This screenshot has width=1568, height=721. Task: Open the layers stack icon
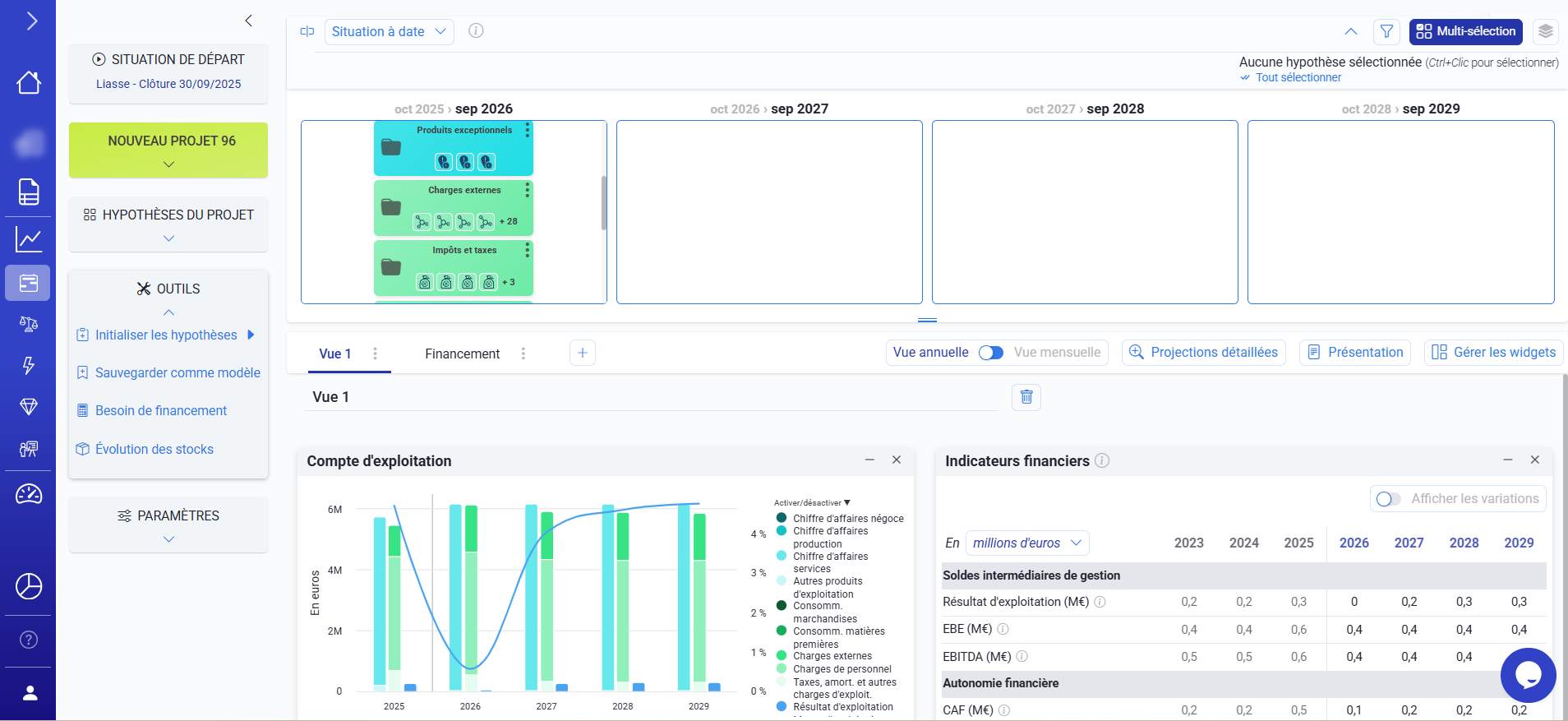click(1546, 31)
